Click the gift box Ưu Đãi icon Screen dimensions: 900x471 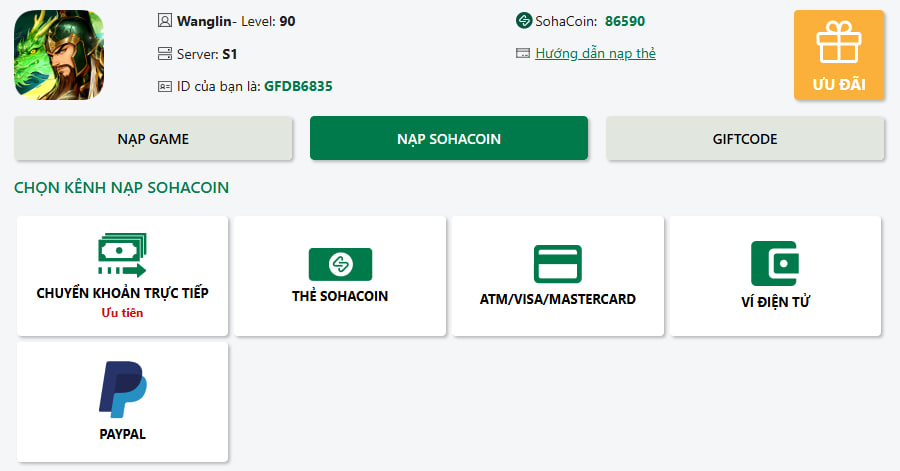tap(838, 46)
